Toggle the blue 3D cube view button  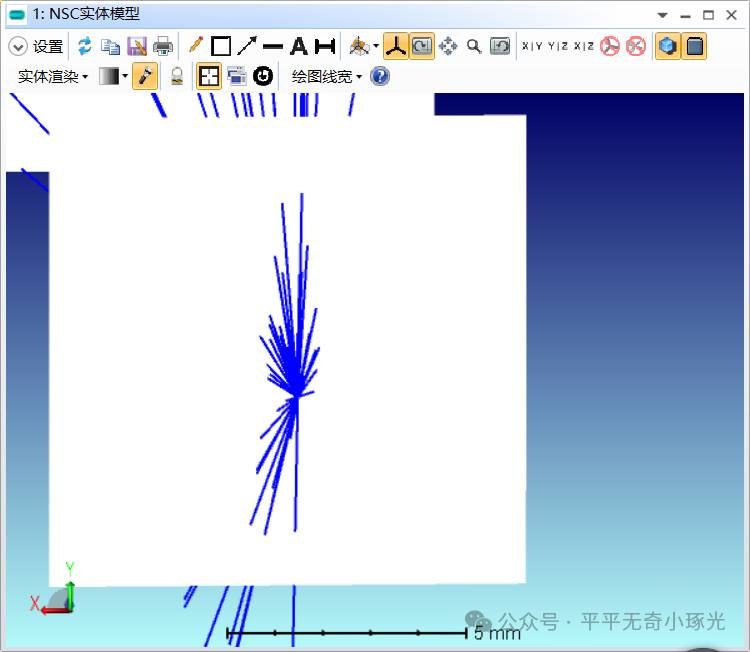coord(668,46)
